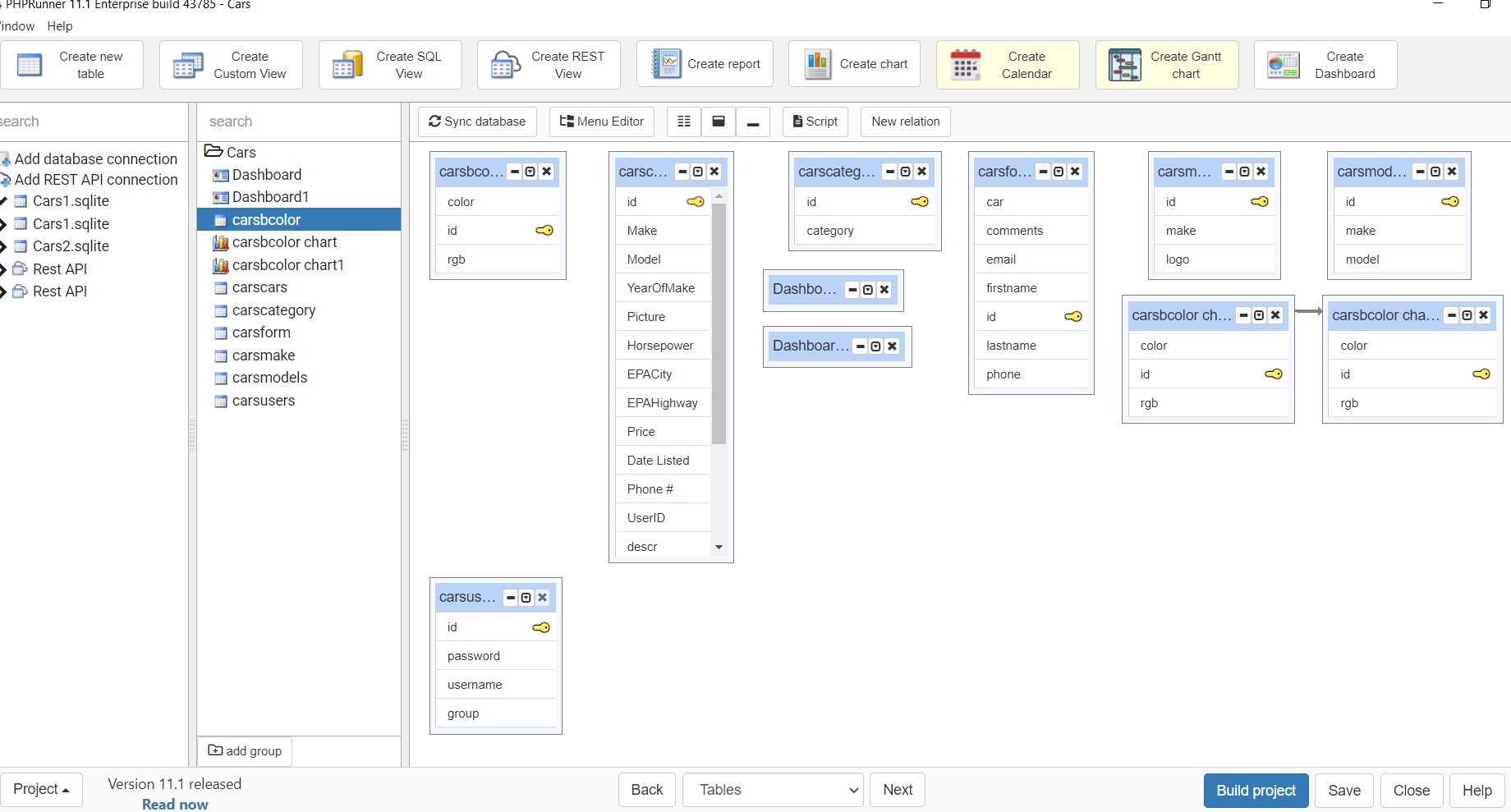Close the carsmake table box
This screenshot has height=812, width=1511.
point(1261,172)
